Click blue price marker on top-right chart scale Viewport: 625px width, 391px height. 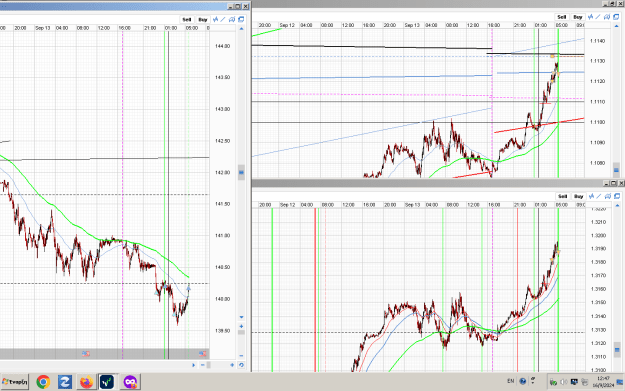coord(616,170)
